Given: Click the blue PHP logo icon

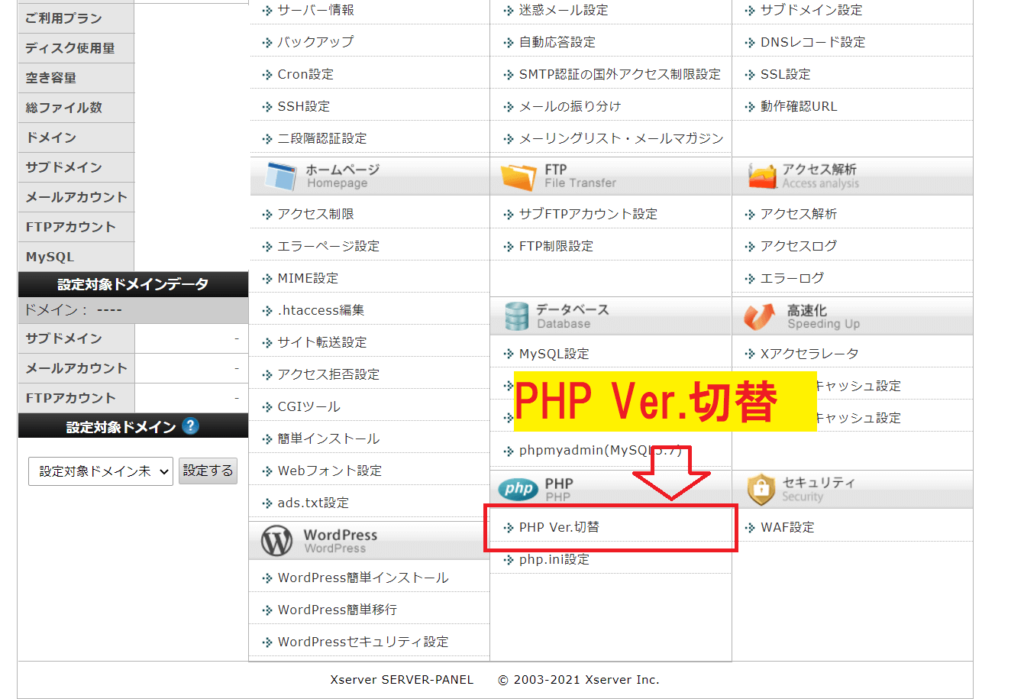Looking at the screenshot, I should (x=519, y=489).
